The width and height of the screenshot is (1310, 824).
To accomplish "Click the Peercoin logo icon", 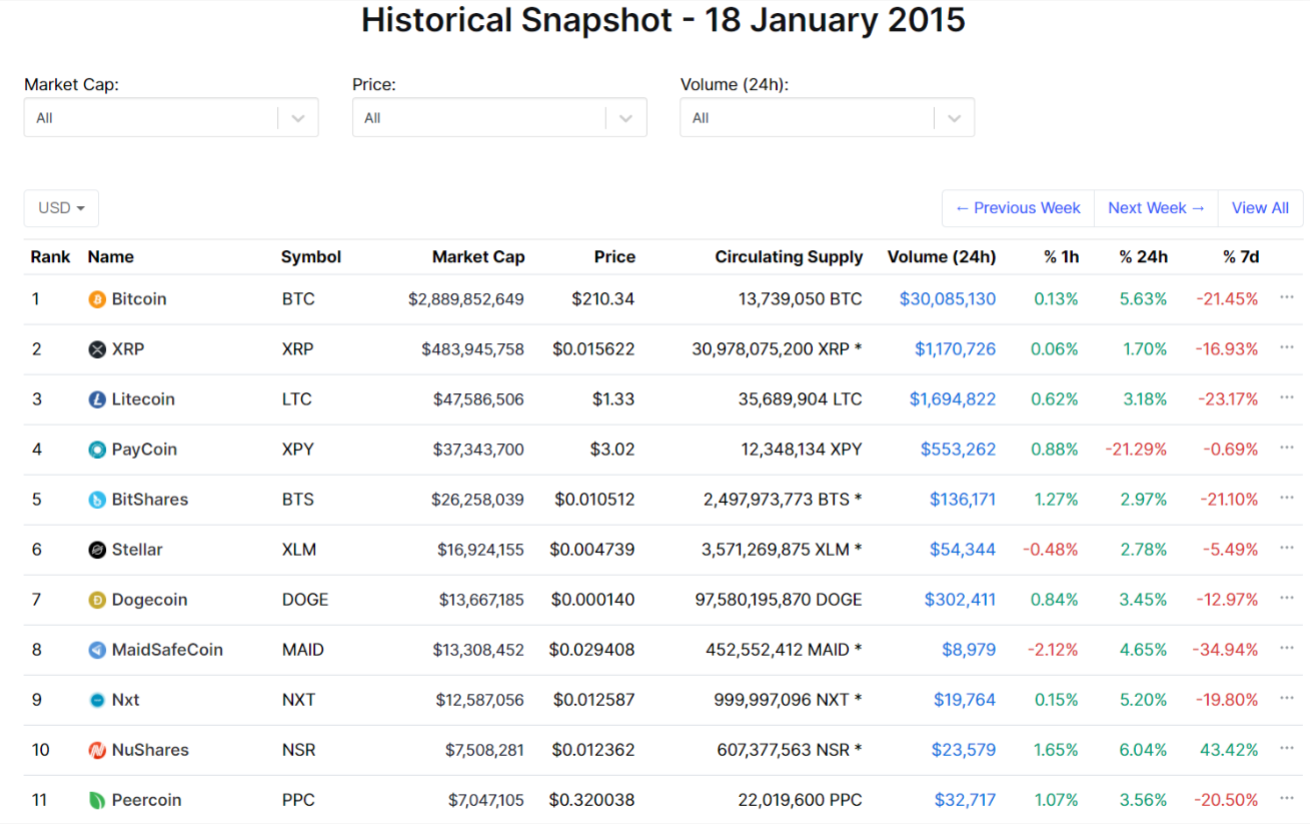I will pos(97,800).
